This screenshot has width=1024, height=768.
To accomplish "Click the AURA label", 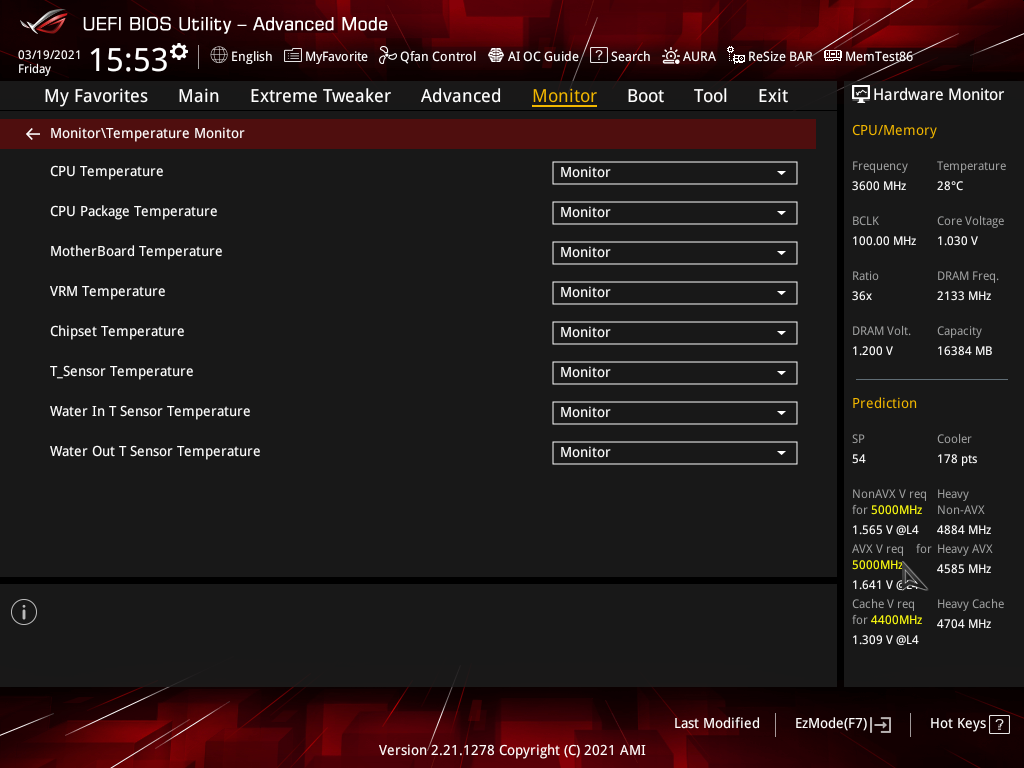I will pos(699,56).
